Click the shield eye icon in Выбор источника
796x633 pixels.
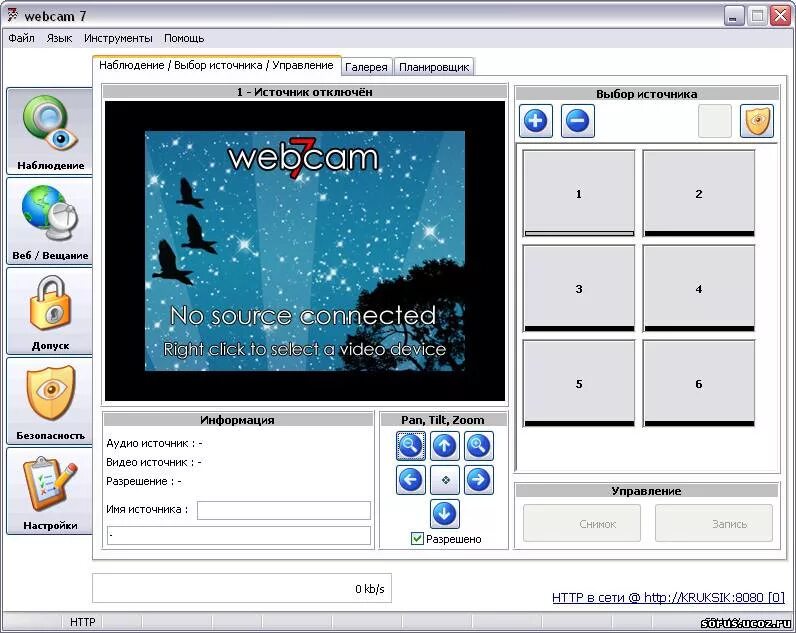[757, 121]
